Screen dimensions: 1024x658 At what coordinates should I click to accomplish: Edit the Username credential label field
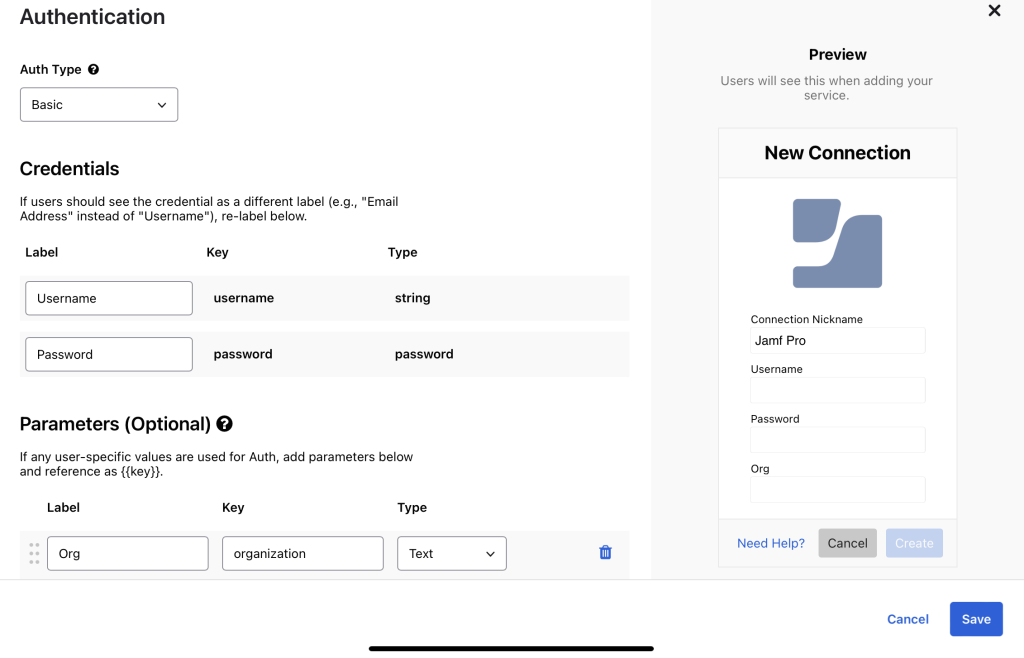point(109,298)
